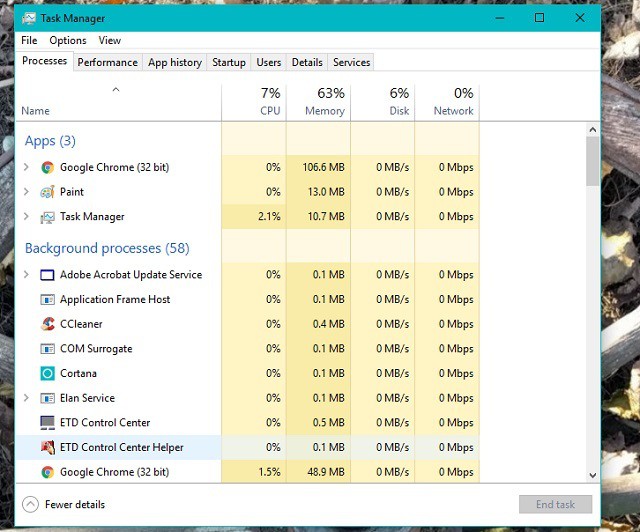The width and height of the screenshot is (640, 532).
Task: Click the Task Manager process row icon
Action: [x=47, y=217]
